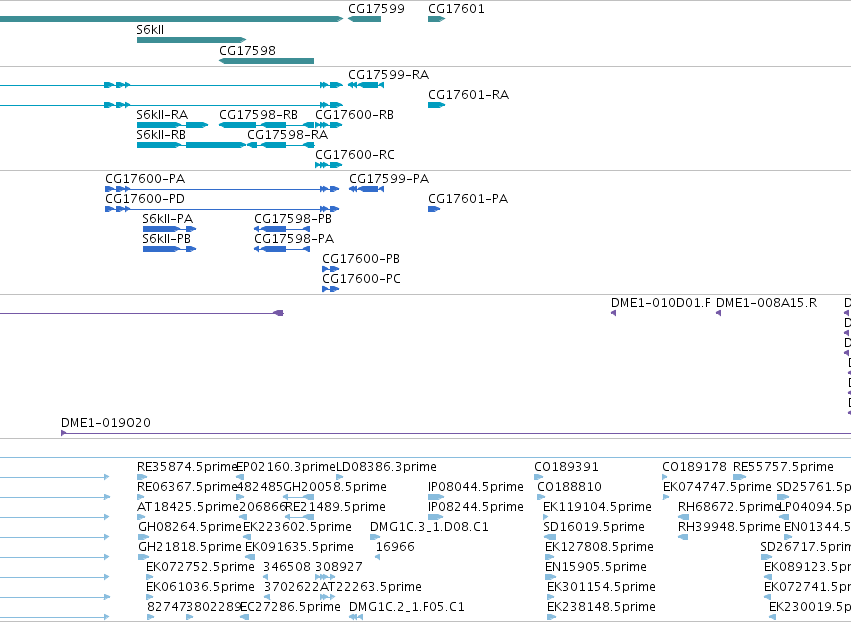This screenshot has height=622, width=851.
Task: Click EST label RE35874.5prime
Action: point(187,467)
